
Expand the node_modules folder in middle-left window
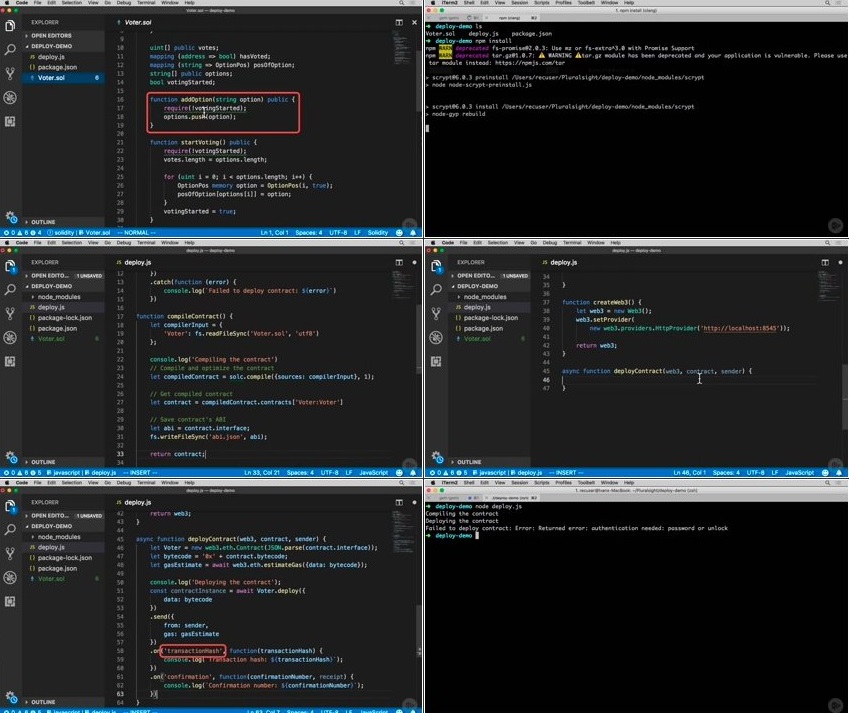click(x=58, y=297)
